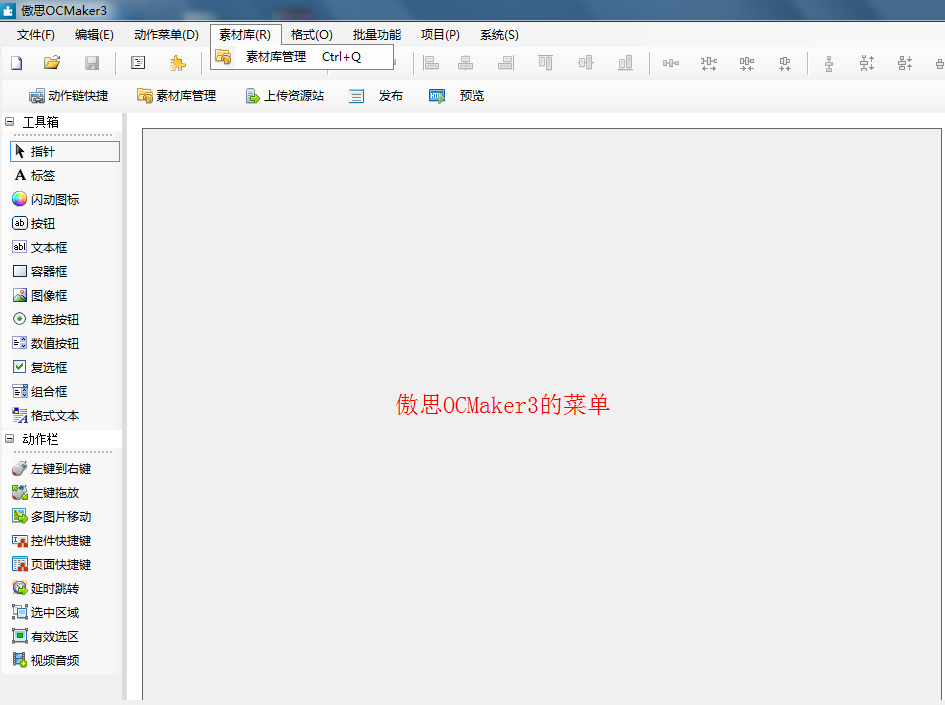Click the decrease horizontal spacing toolbar icon

pyautogui.click(x=747, y=63)
